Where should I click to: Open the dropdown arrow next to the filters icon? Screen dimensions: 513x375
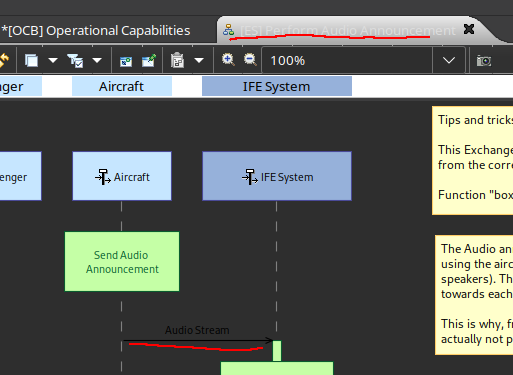(x=97, y=61)
